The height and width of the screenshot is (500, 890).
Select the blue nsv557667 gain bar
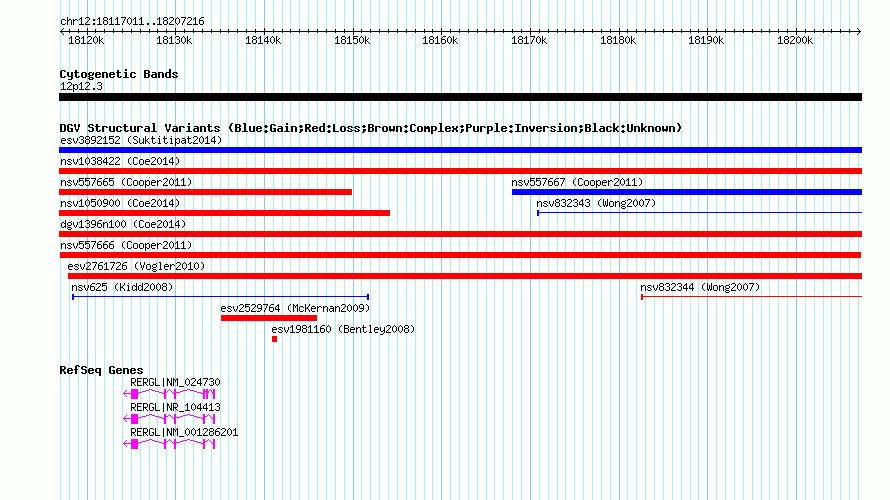coord(687,192)
